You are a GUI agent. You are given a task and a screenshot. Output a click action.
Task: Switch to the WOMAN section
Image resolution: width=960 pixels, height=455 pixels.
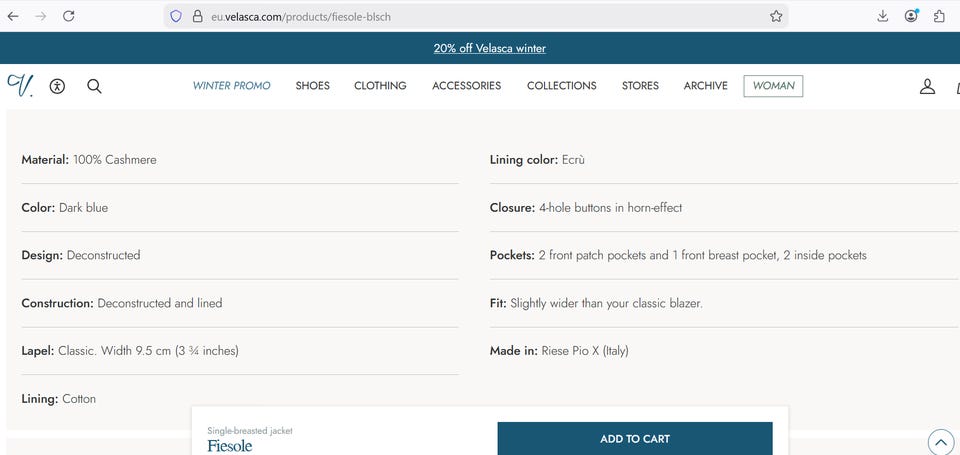(x=773, y=86)
